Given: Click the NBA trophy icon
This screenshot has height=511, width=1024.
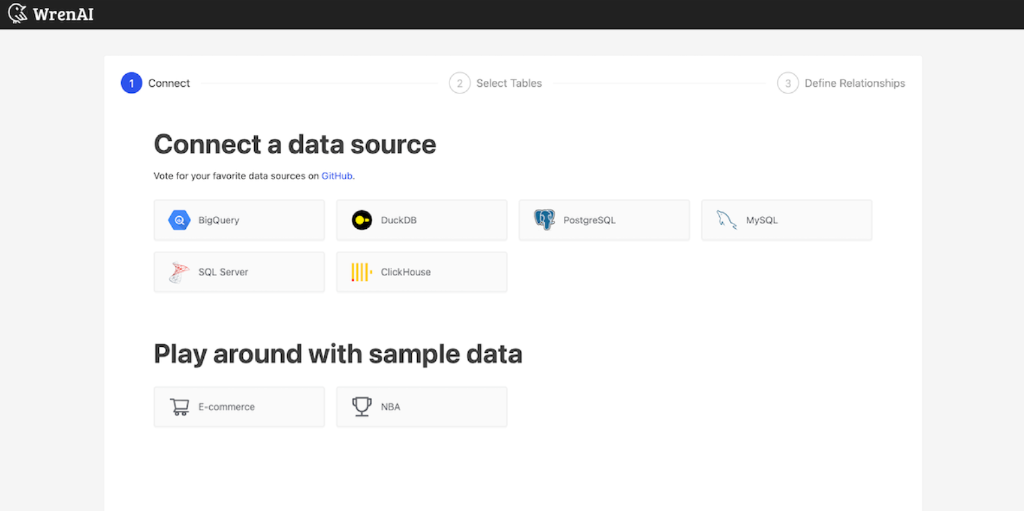Looking at the screenshot, I should 361,407.
